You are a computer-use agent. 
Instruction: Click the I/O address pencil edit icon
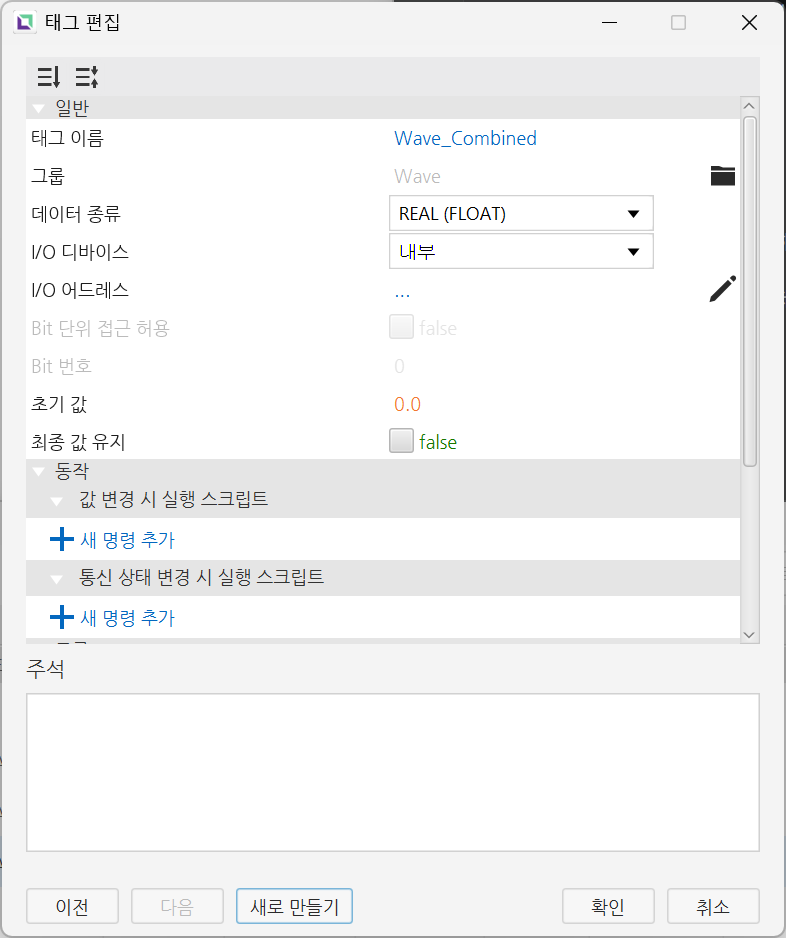[723, 289]
